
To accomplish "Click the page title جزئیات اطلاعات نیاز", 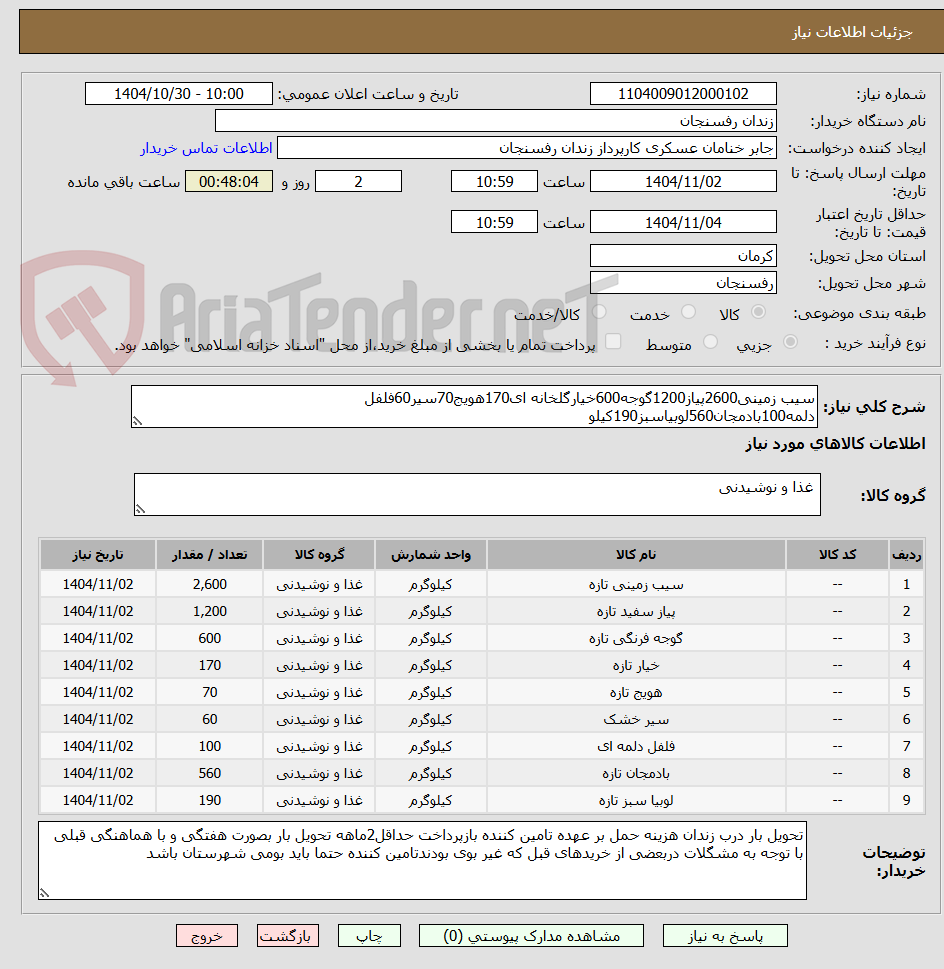I will 852,32.
